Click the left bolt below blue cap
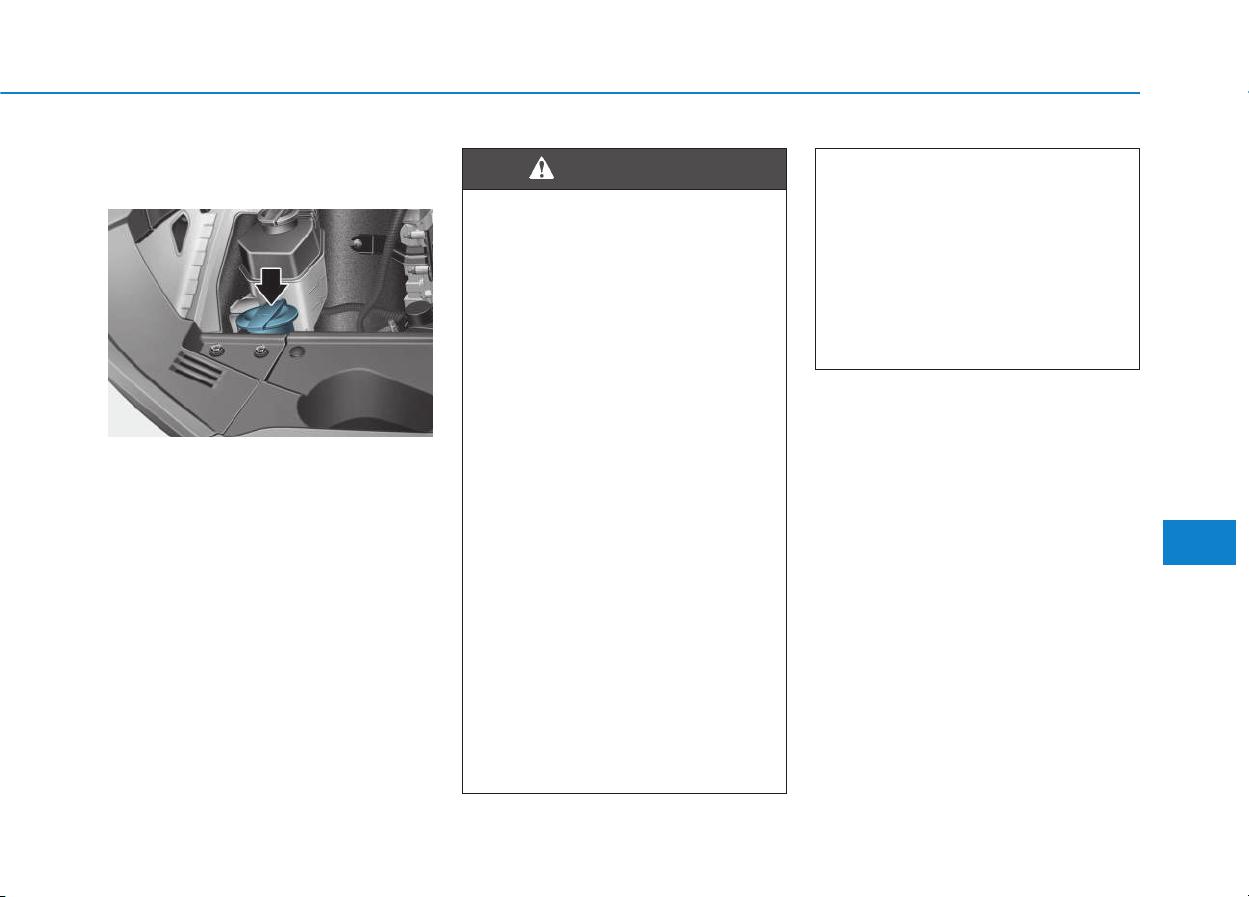 (x=216, y=348)
